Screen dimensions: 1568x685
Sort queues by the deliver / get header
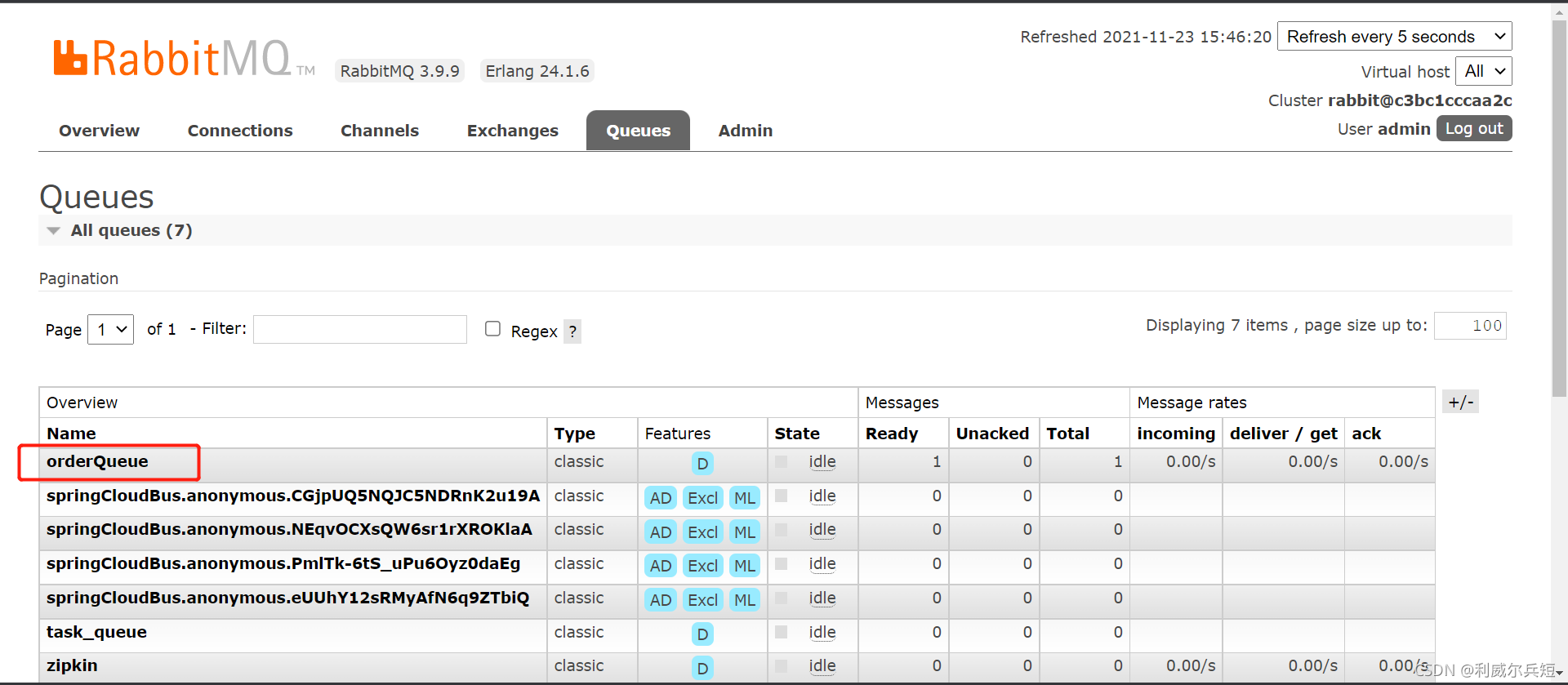(1284, 434)
